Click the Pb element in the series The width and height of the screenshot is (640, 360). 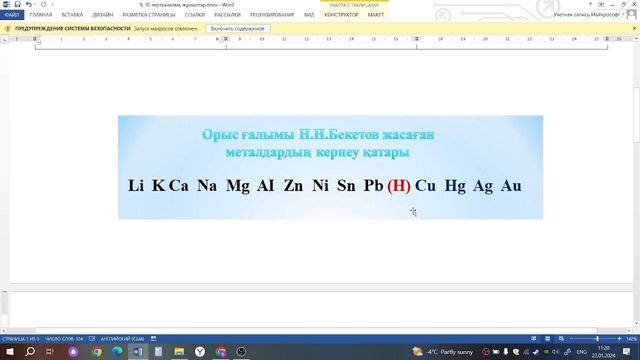[x=373, y=185]
